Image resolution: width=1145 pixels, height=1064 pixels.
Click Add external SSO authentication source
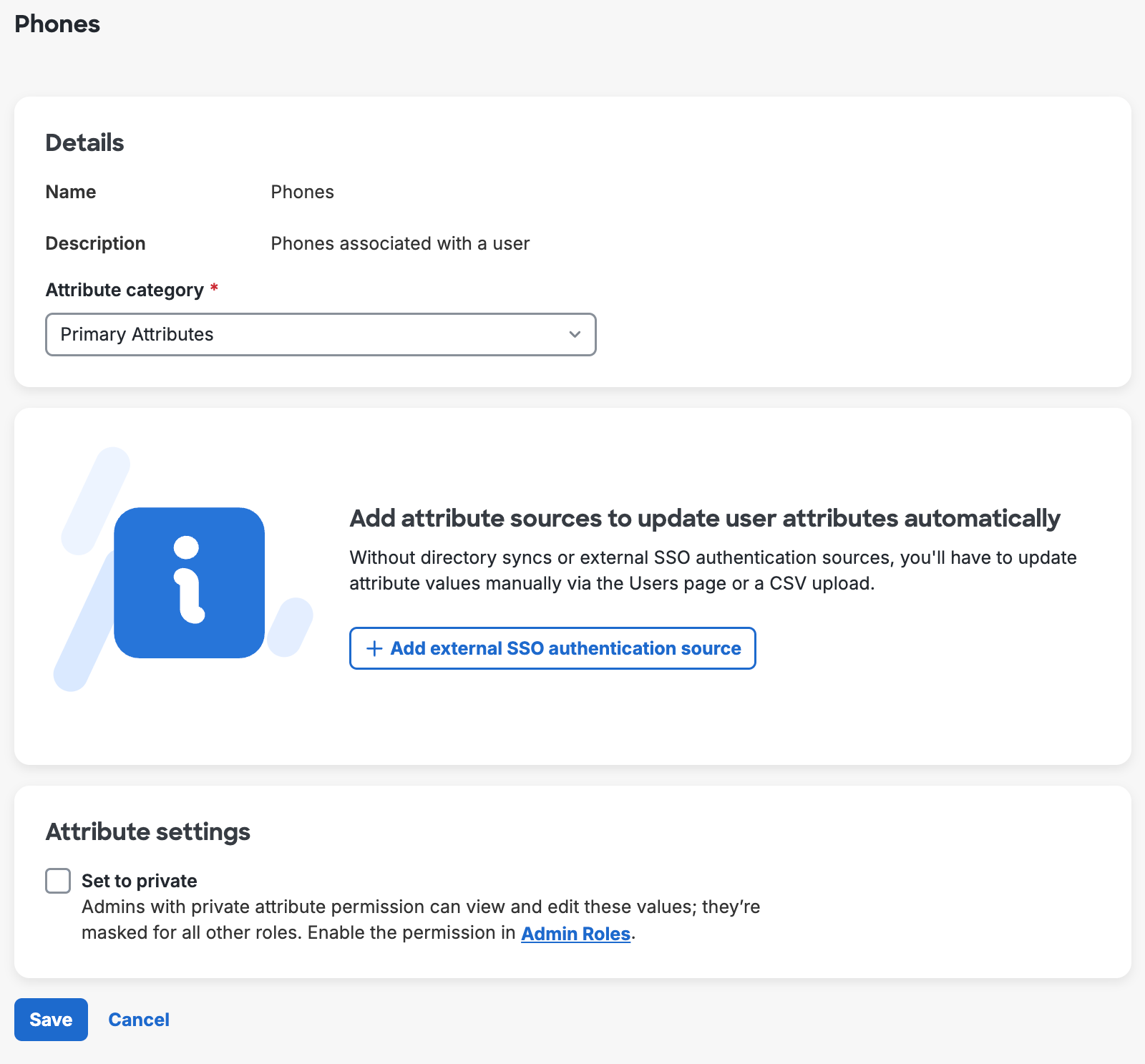[x=552, y=648]
